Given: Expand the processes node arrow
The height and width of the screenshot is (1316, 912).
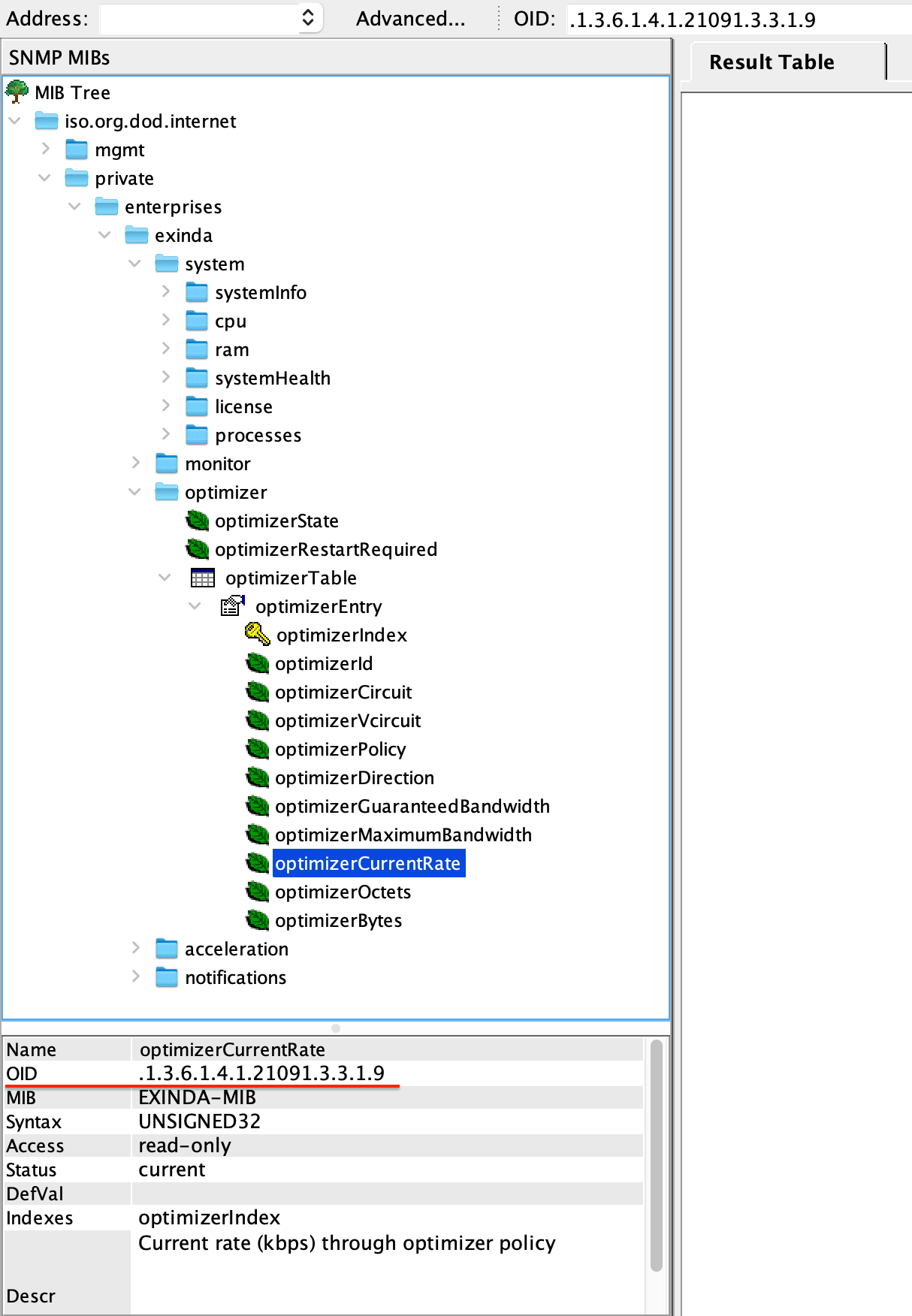Looking at the screenshot, I should tap(165, 434).
